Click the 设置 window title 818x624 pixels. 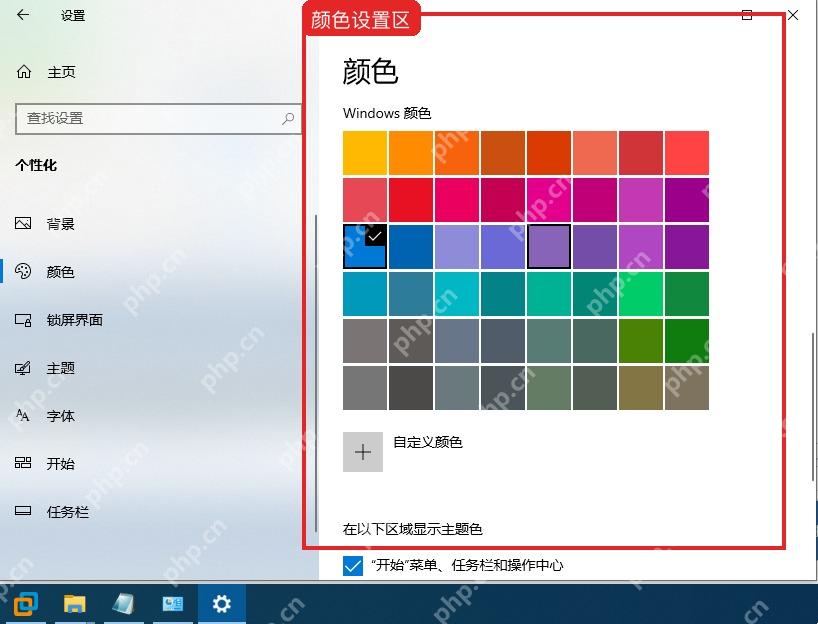coord(73,16)
